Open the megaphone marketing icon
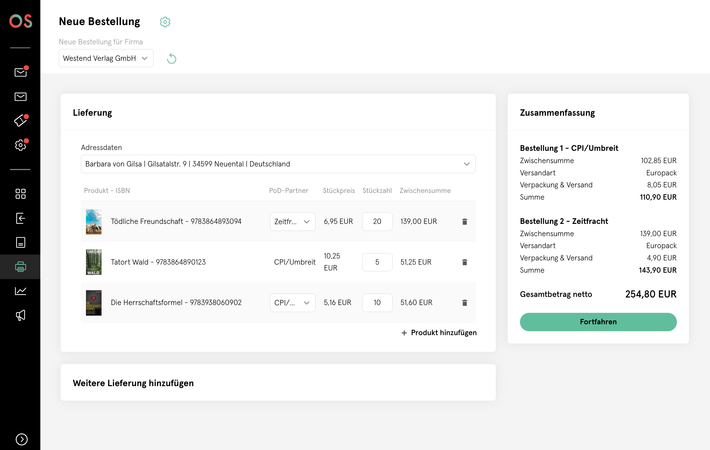The width and height of the screenshot is (710, 450). pos(20,316)
